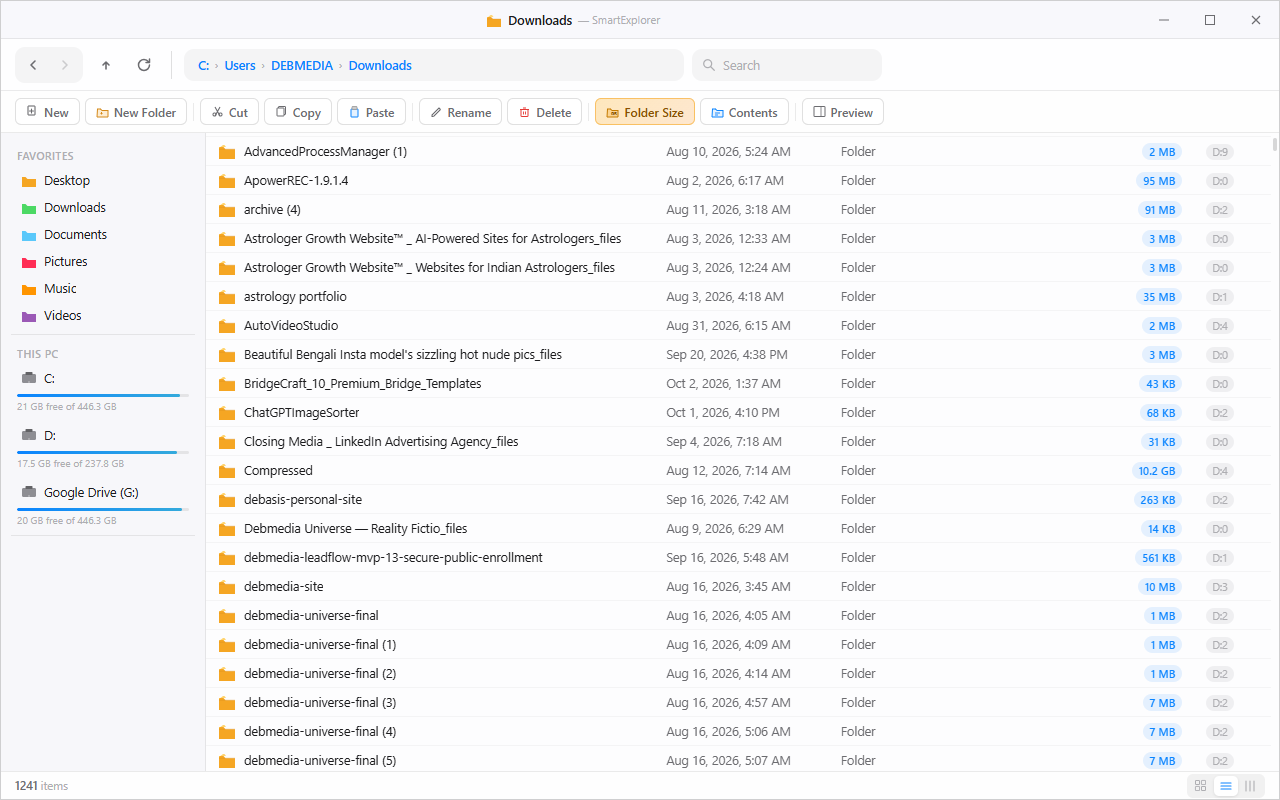The height and width of the screenshot is (800, 1280).
Task: Cut the selected item
Action: click(x=230, y=112)
